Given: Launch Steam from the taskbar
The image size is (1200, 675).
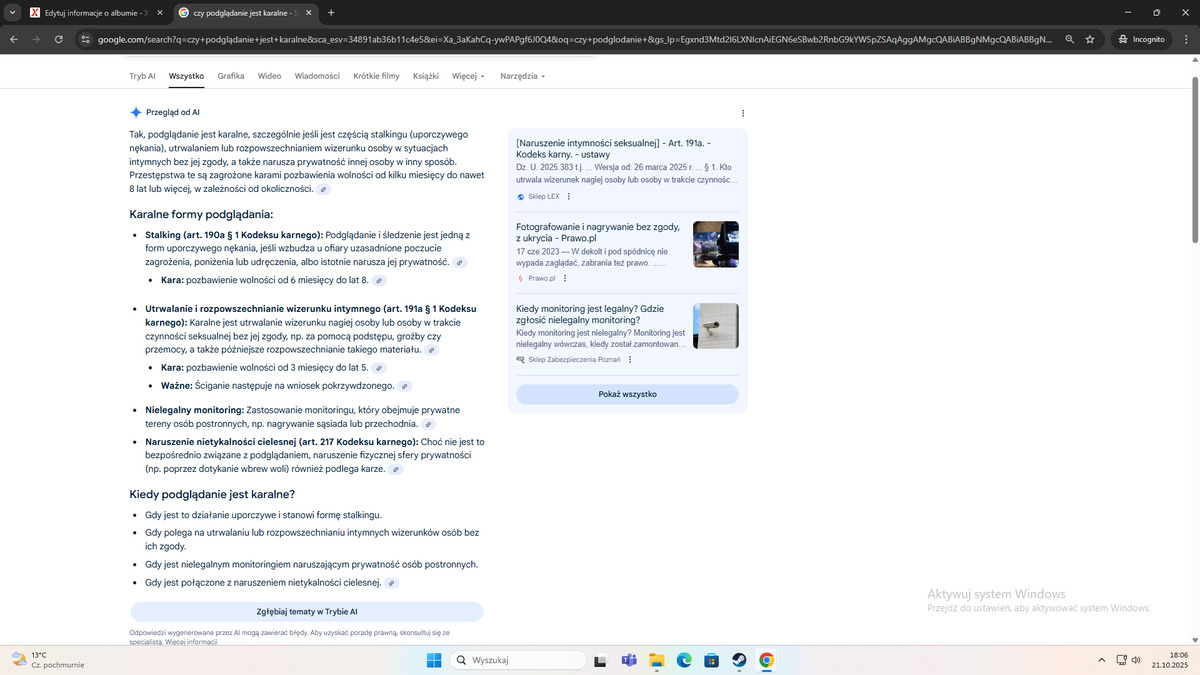Looking at the screenshot, I should (738, 660).
